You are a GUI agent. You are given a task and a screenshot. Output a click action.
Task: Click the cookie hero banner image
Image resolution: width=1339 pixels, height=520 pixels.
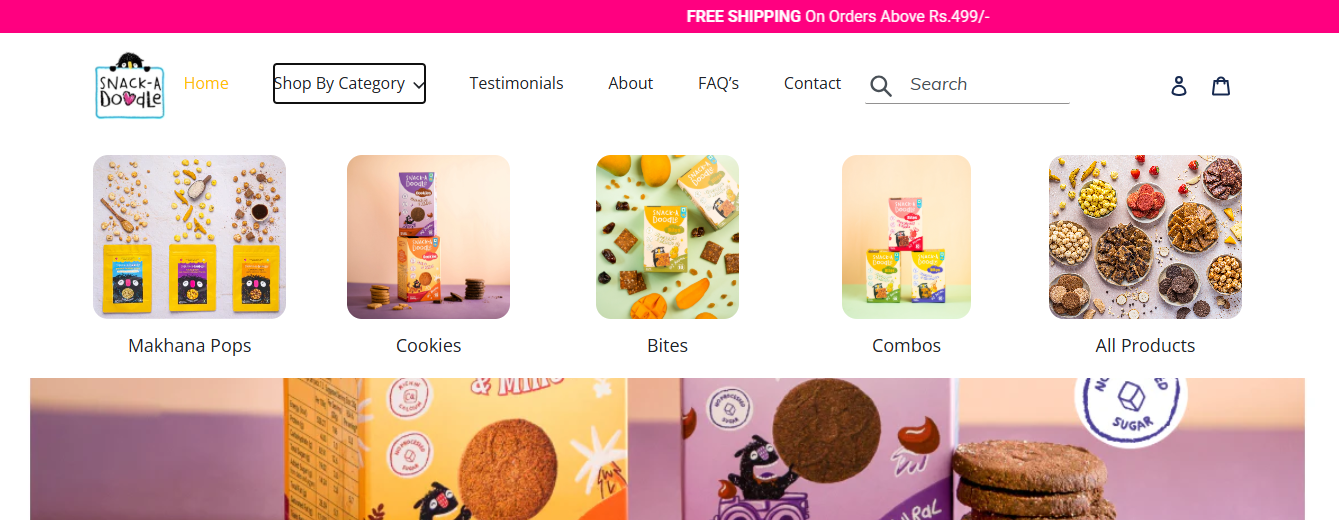pyautogui.click(x=667, y=449)
